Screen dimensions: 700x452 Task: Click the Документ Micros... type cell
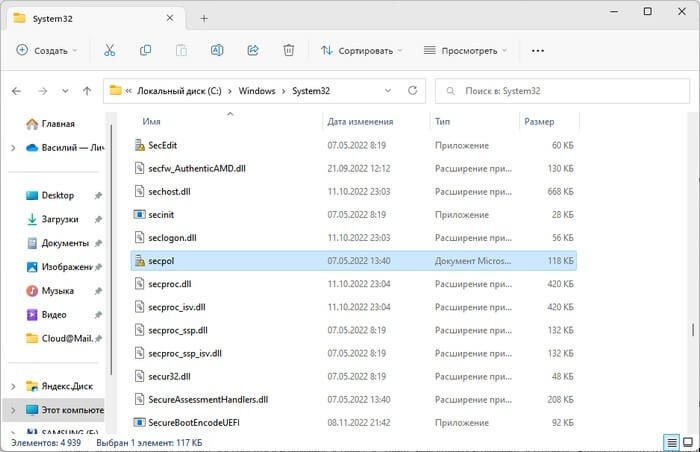click(x=473, y=261)
